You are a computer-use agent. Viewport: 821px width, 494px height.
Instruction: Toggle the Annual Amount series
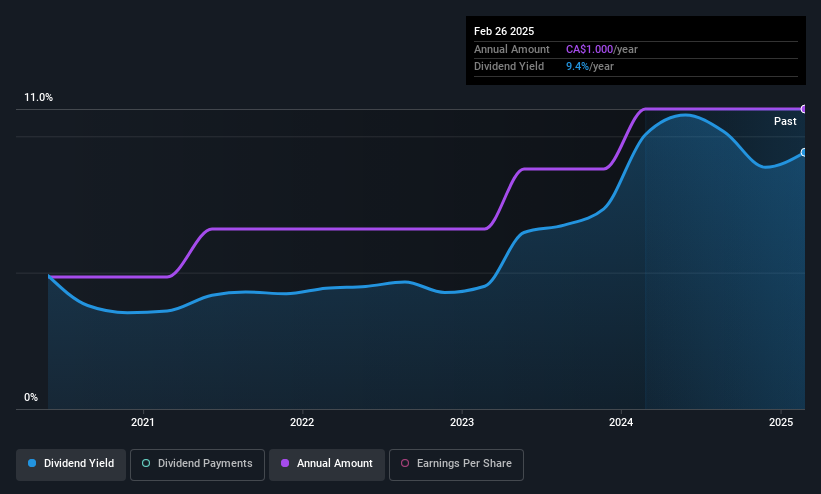[x=327, y=464]
